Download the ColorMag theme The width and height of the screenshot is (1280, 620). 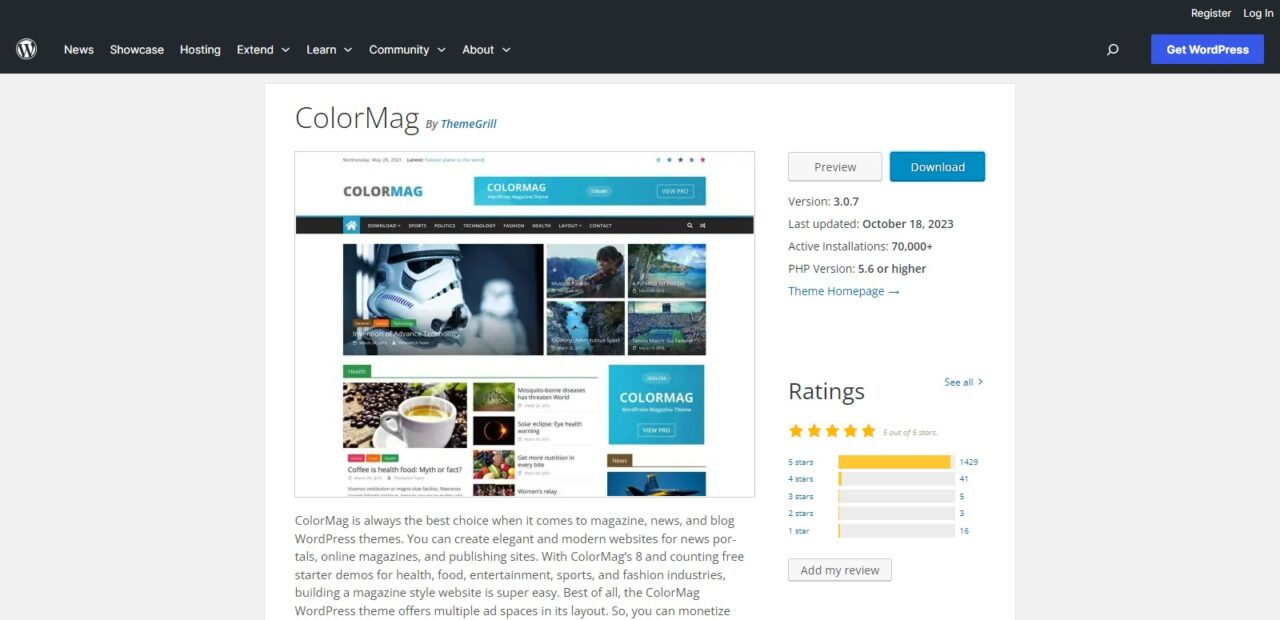coord(937,167)
